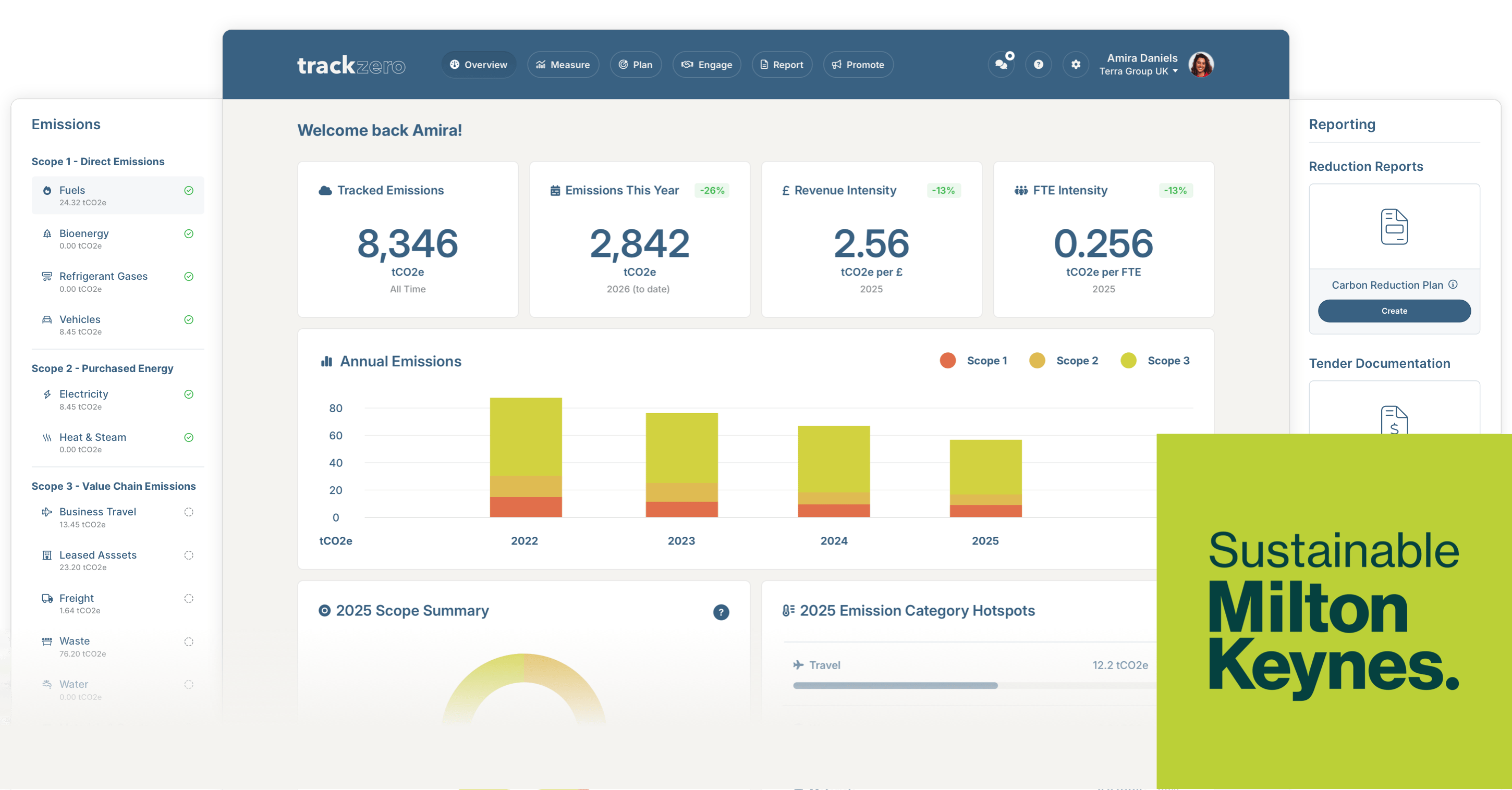The image size is (1512, 790).
Task: Open the Fuels 24.32 tCO2e row
Action: tap(118, 195)
